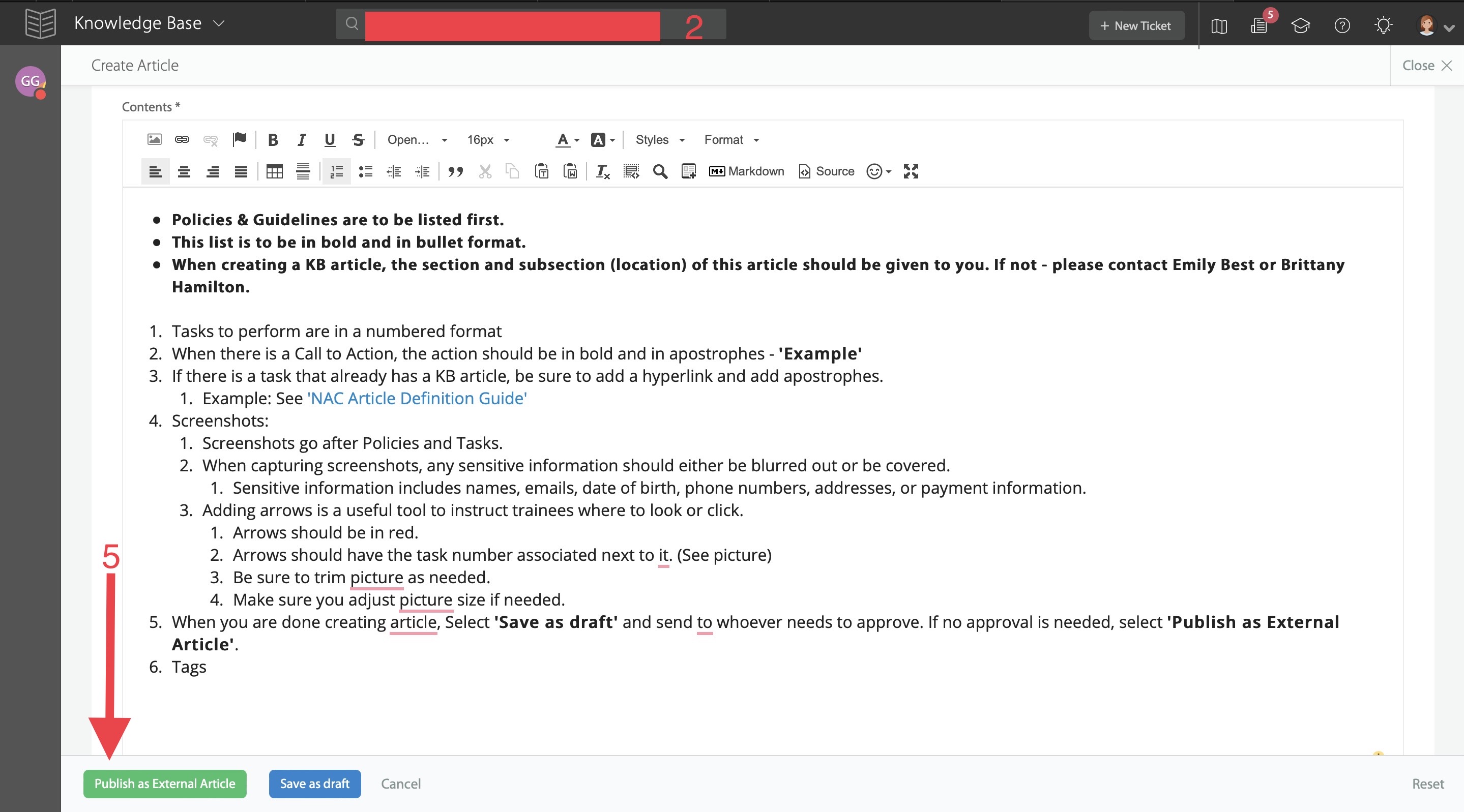The width and height of the screenshot is (1464, 812).
Task: Open Find with magnifier icon
Action: (x=660, y=172)
